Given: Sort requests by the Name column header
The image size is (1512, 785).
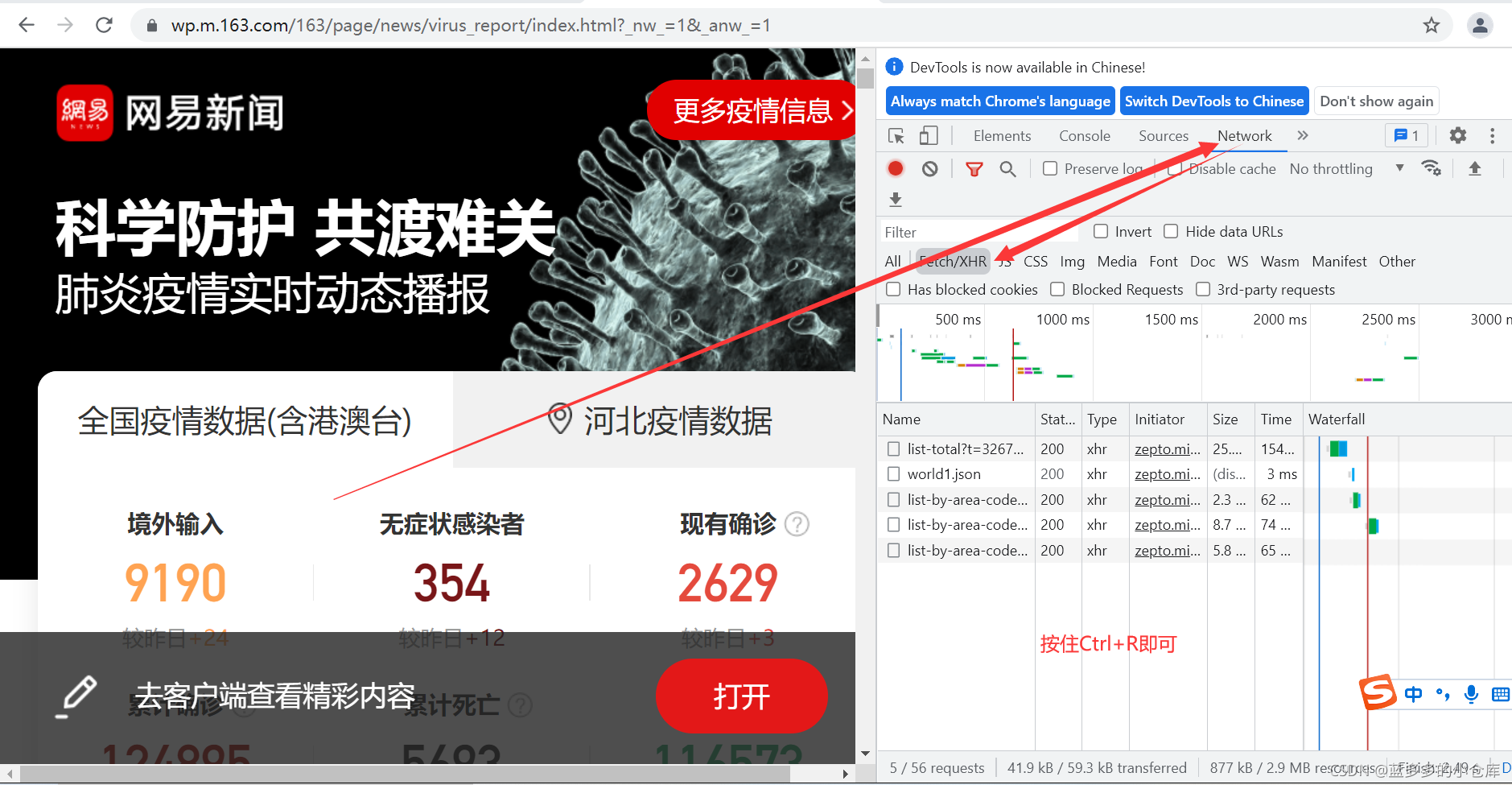Looking at the screenshot, I should 956,419.
